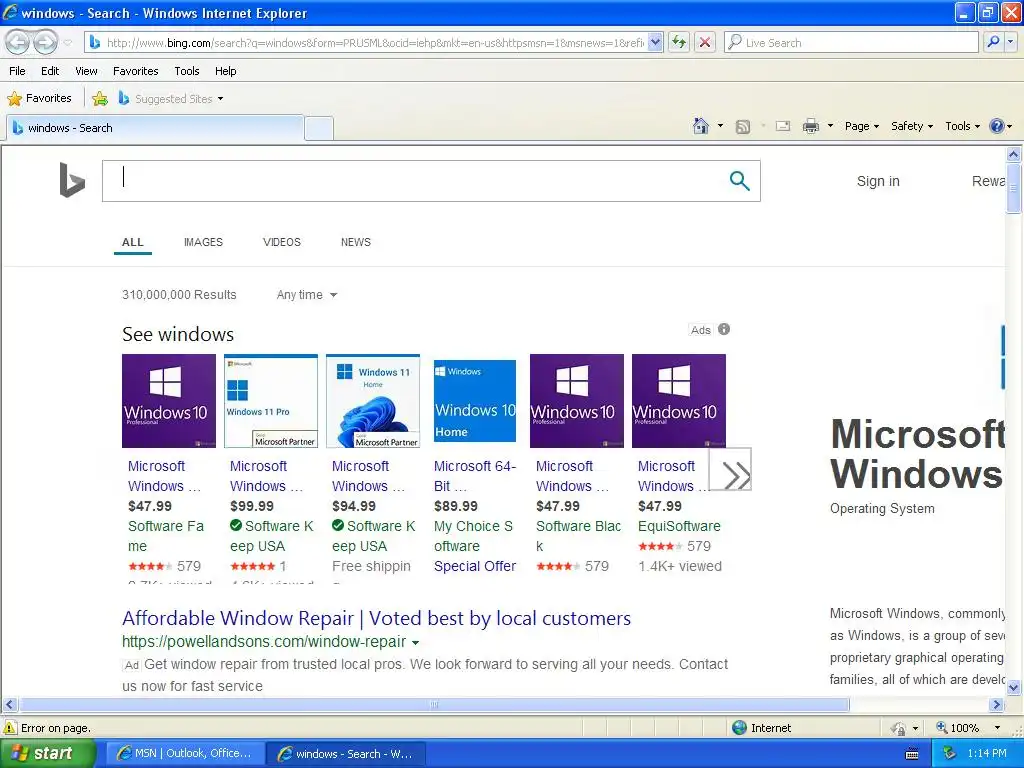This screenshot has width=1024, height=768.
Task: Click the Special Offer link
Action: [x=475, y=566]
